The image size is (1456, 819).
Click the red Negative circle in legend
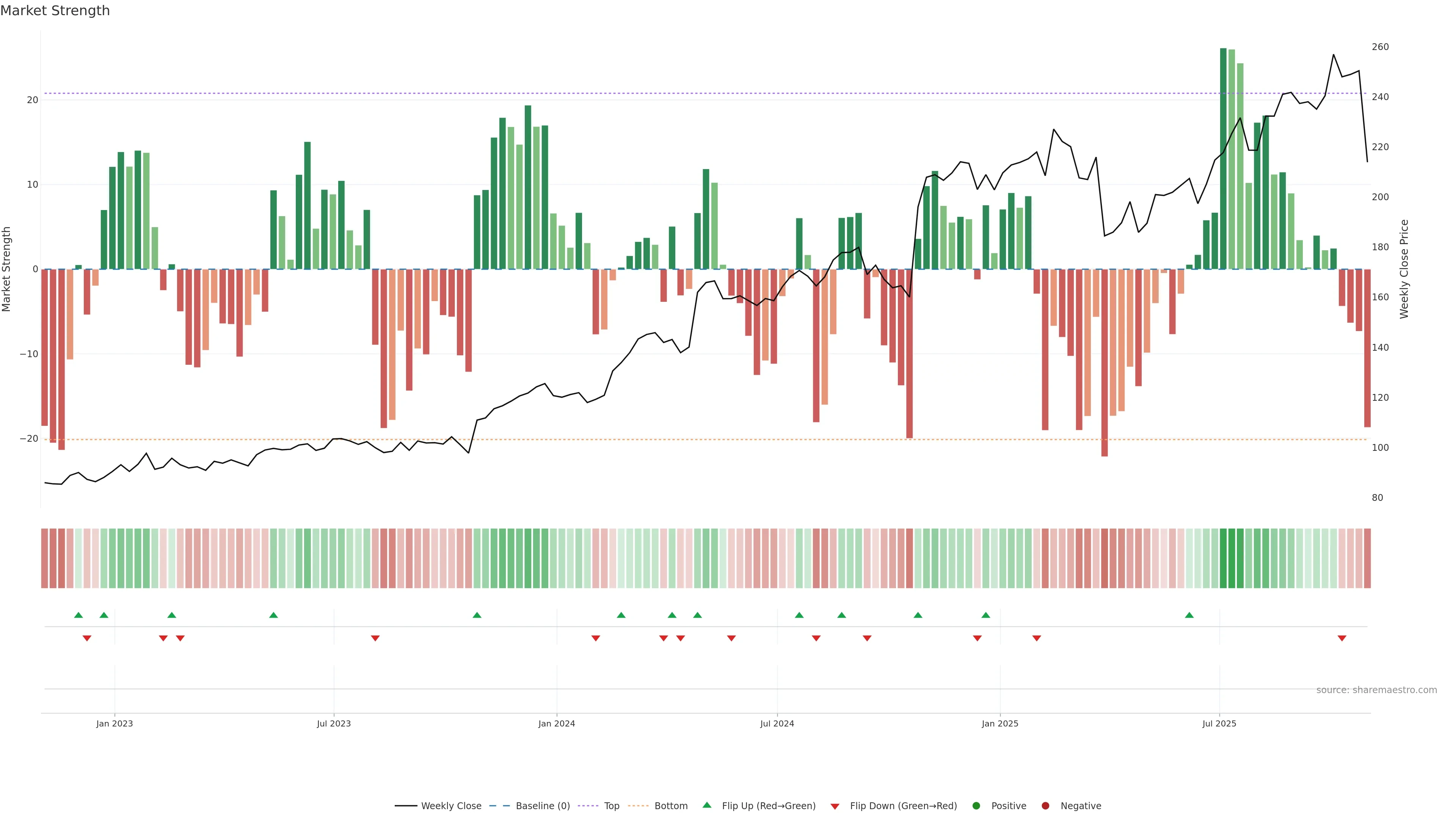point(1045,805)
